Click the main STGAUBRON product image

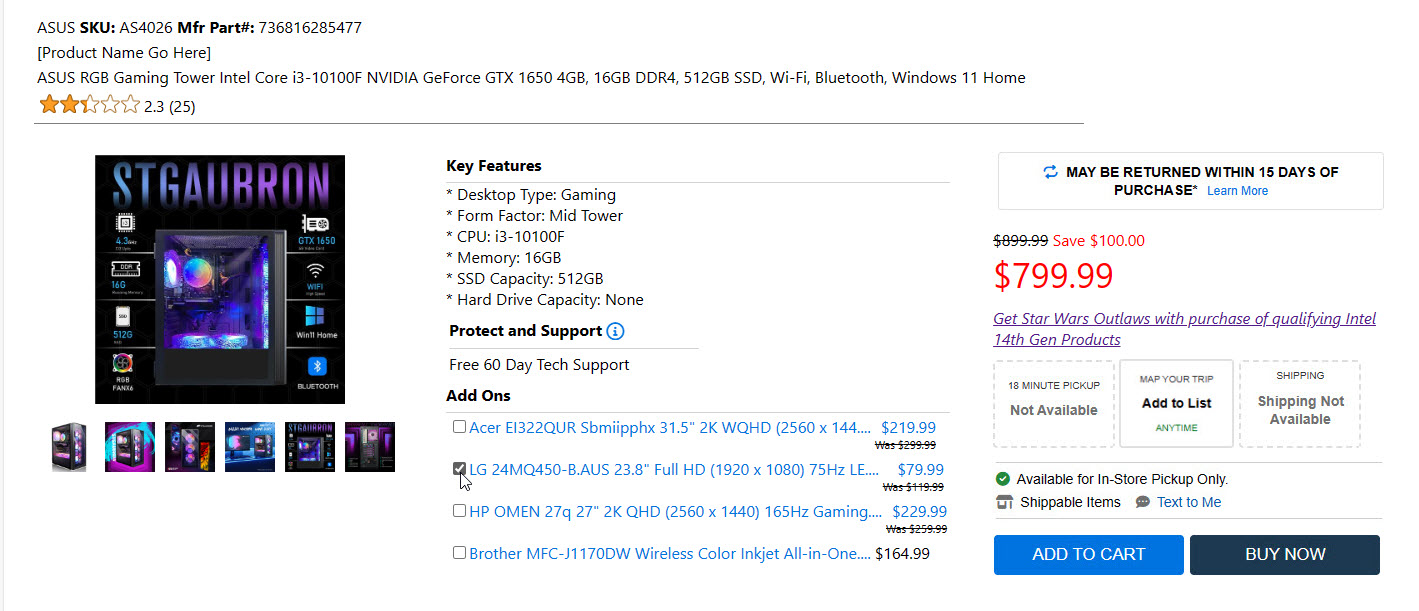(220, 279)
